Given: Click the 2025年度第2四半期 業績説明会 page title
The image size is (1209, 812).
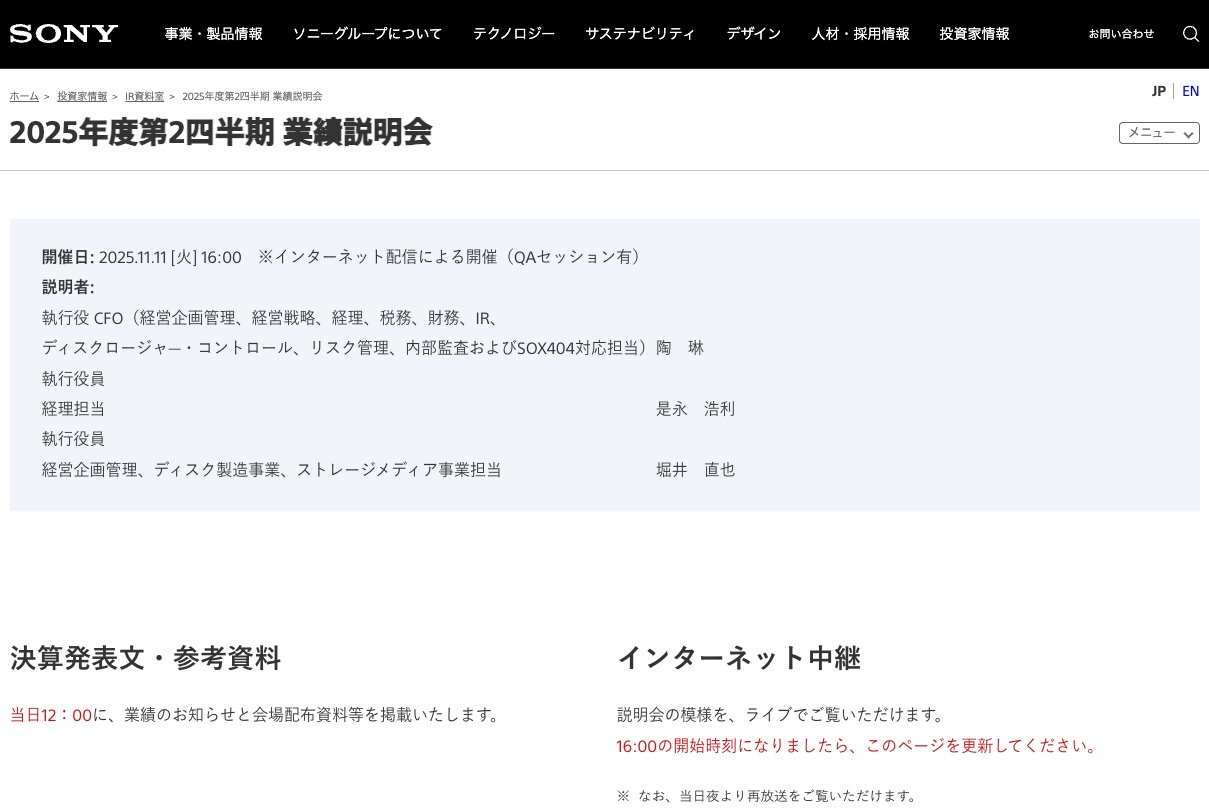Looking at the screenshot, I should [221, 132].
